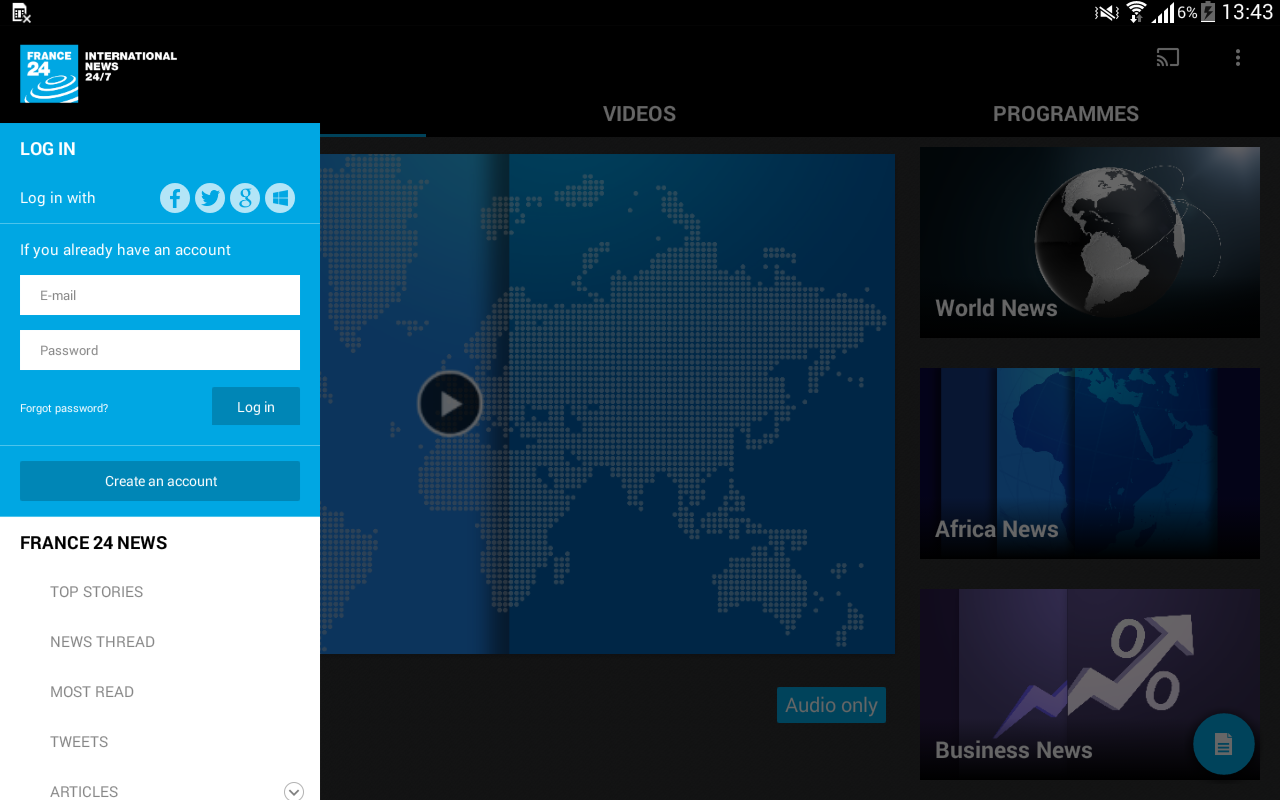Log in with Twitter icon

pyautogui.click(x=210, y=198)
